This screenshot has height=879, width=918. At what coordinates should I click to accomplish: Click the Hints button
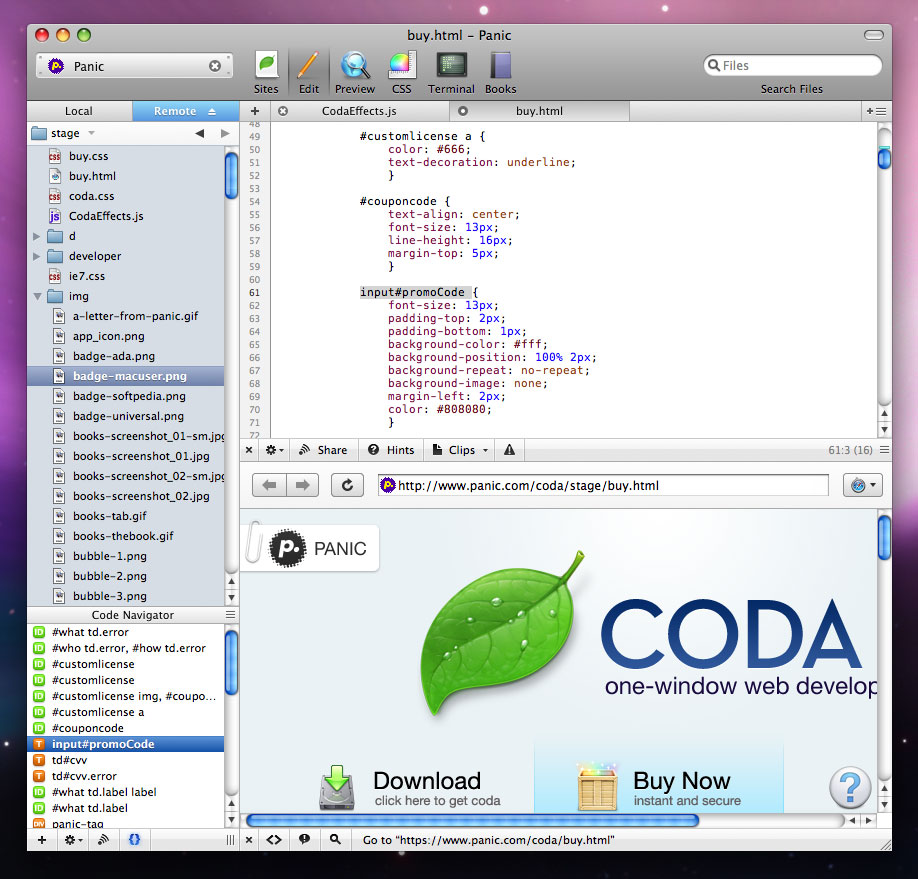[x=391, y=450]
